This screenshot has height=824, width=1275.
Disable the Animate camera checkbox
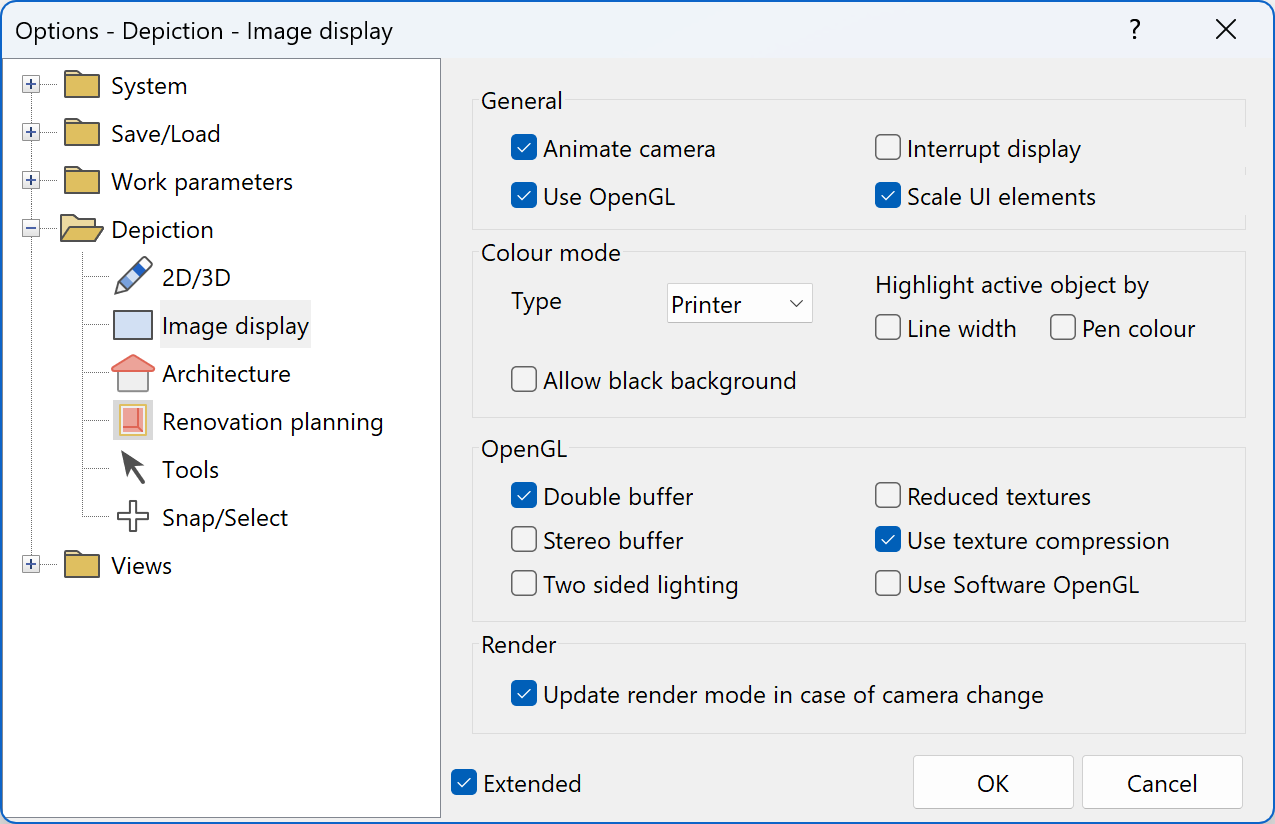click(524, 147)
